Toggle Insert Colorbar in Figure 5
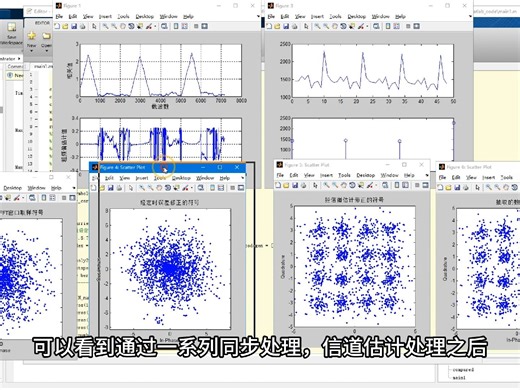The height and width of the screenshot is (390, 520). click(x=397, y=185)
